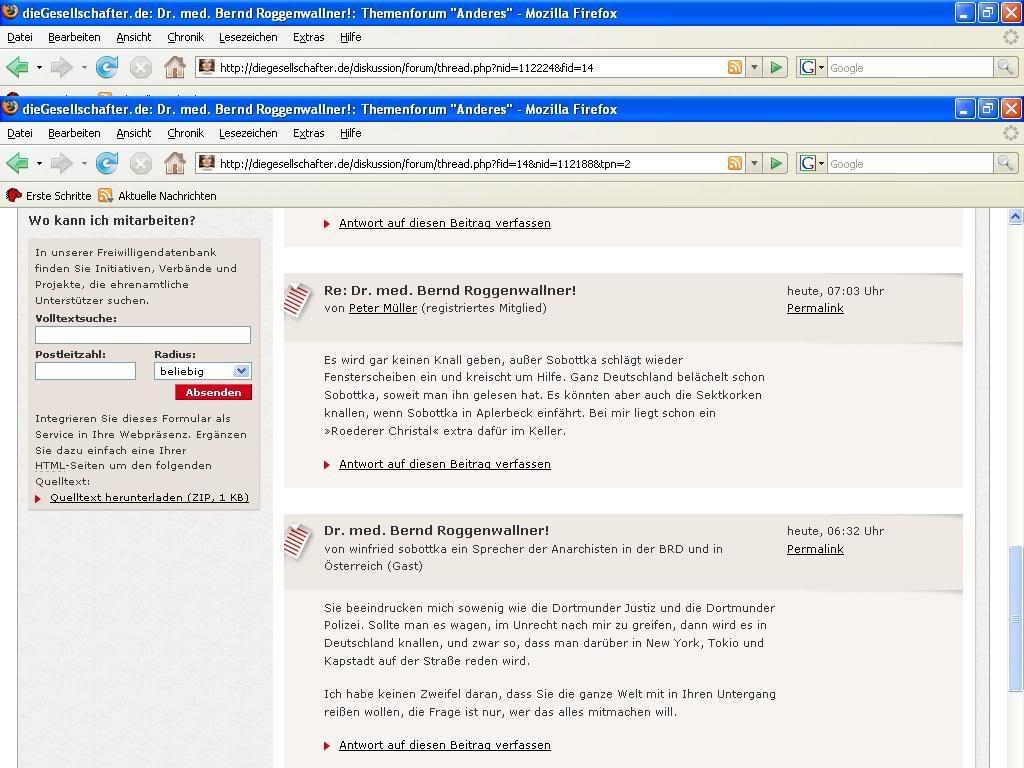Viewport: 1024px width, 768px height.
Task: Click the Volltextsuche text field
Action: (143, 335)
